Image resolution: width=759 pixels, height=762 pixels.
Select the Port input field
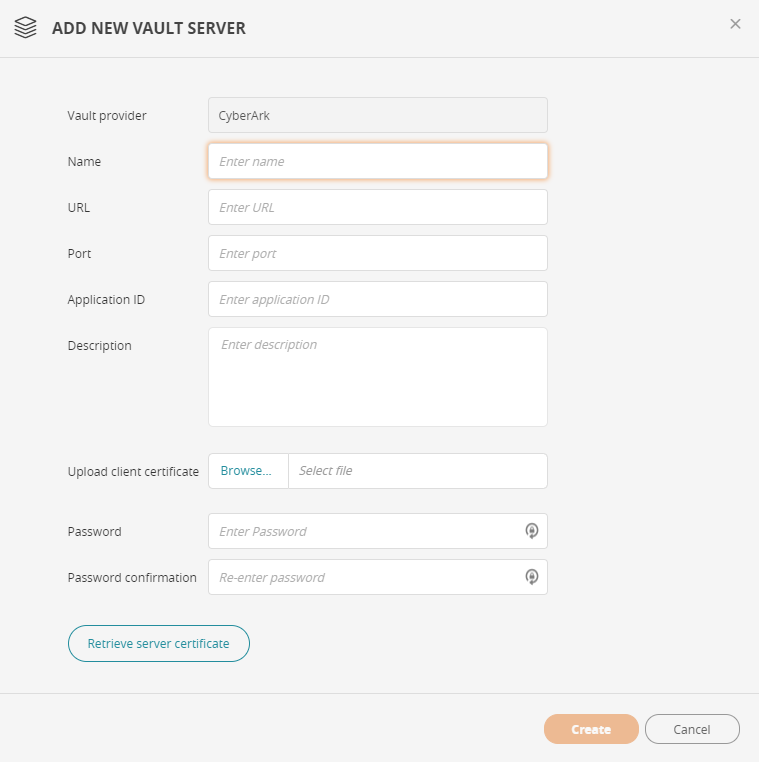(377, 253)
